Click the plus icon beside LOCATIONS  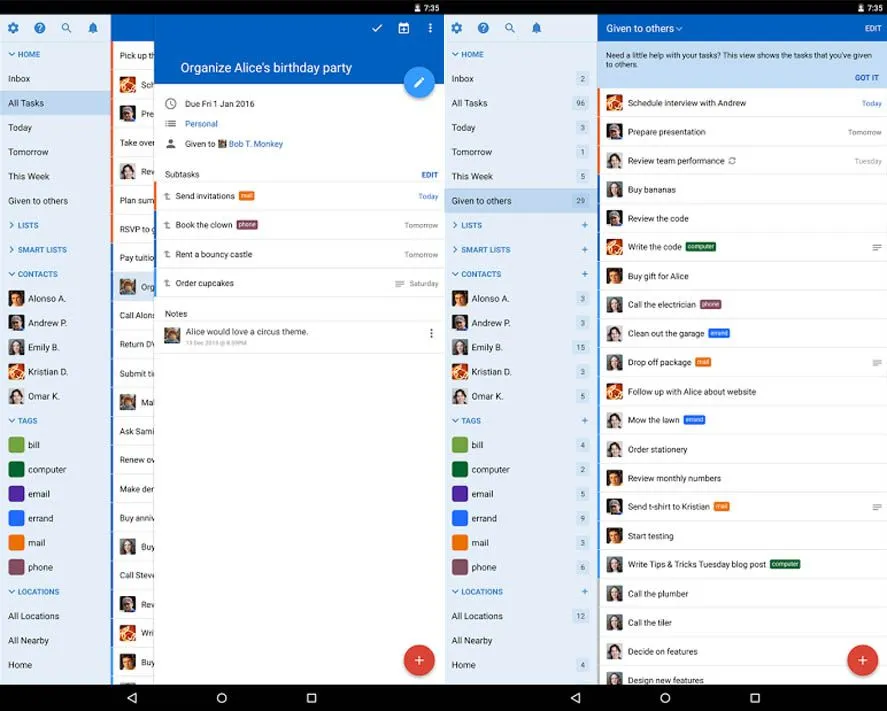tap(585, 592)
